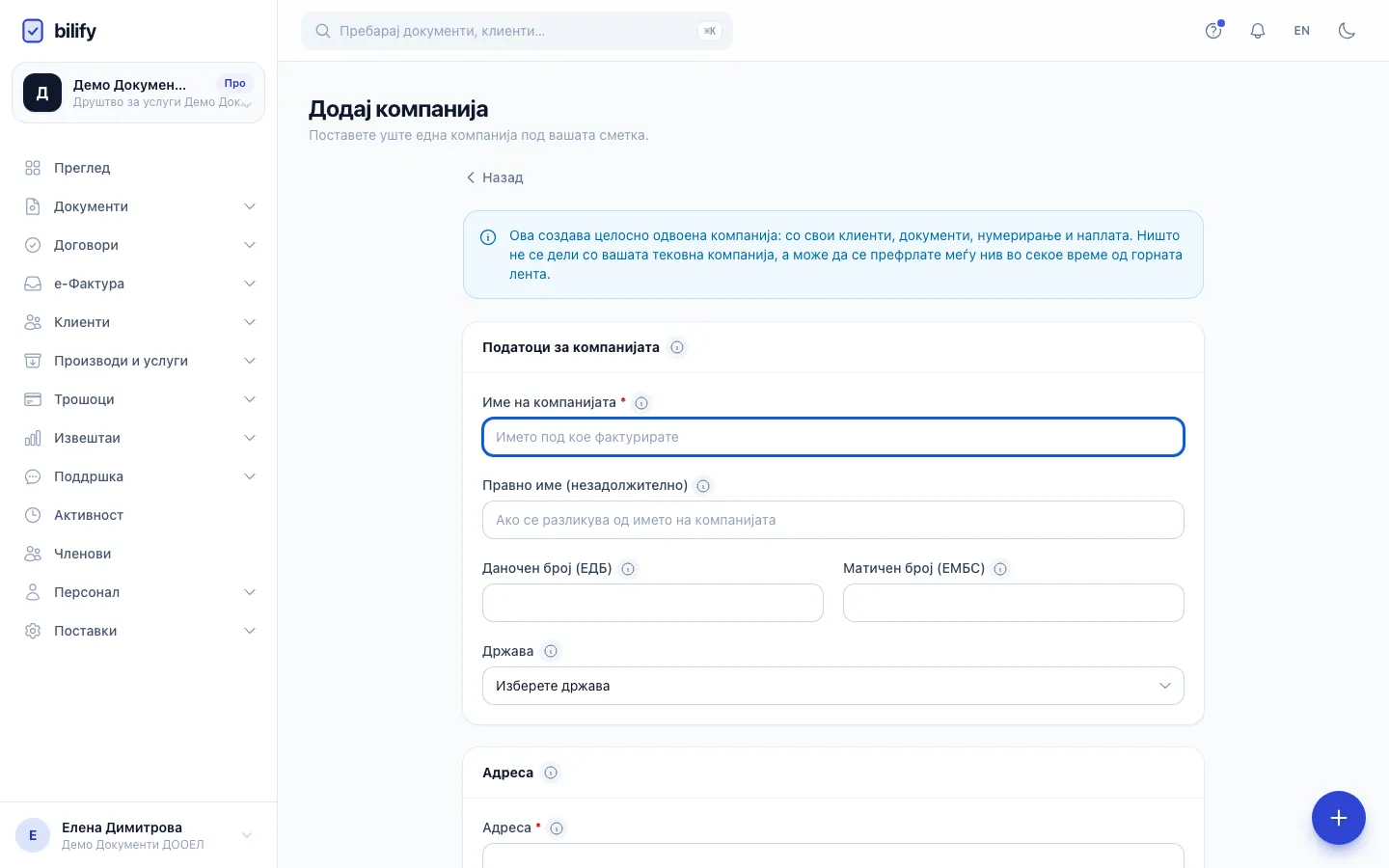Click the Даночен број (ЕДБ) input

pyautogui.click(x=653, y=603)
